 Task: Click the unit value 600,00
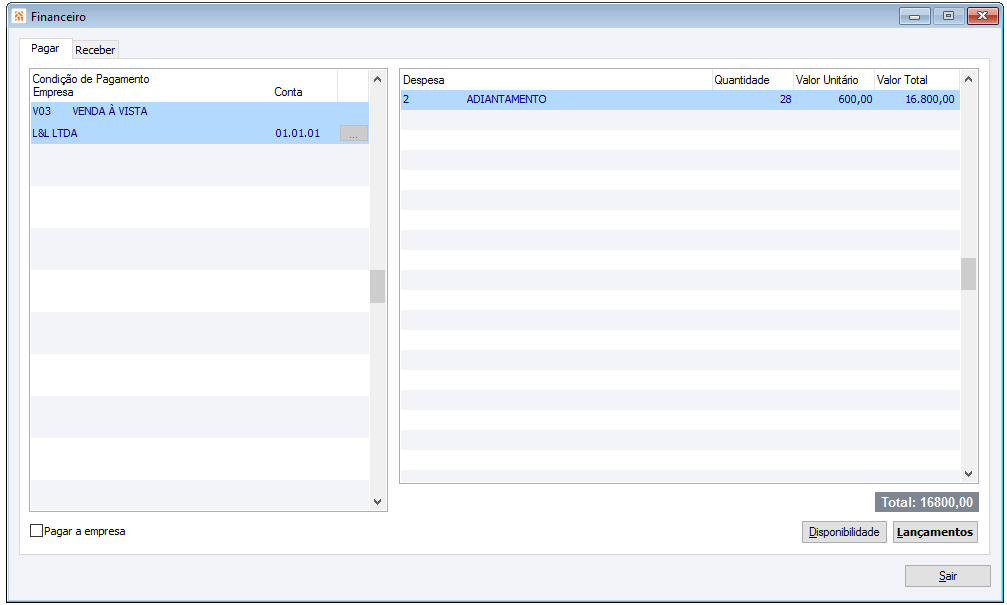point(855,100)
